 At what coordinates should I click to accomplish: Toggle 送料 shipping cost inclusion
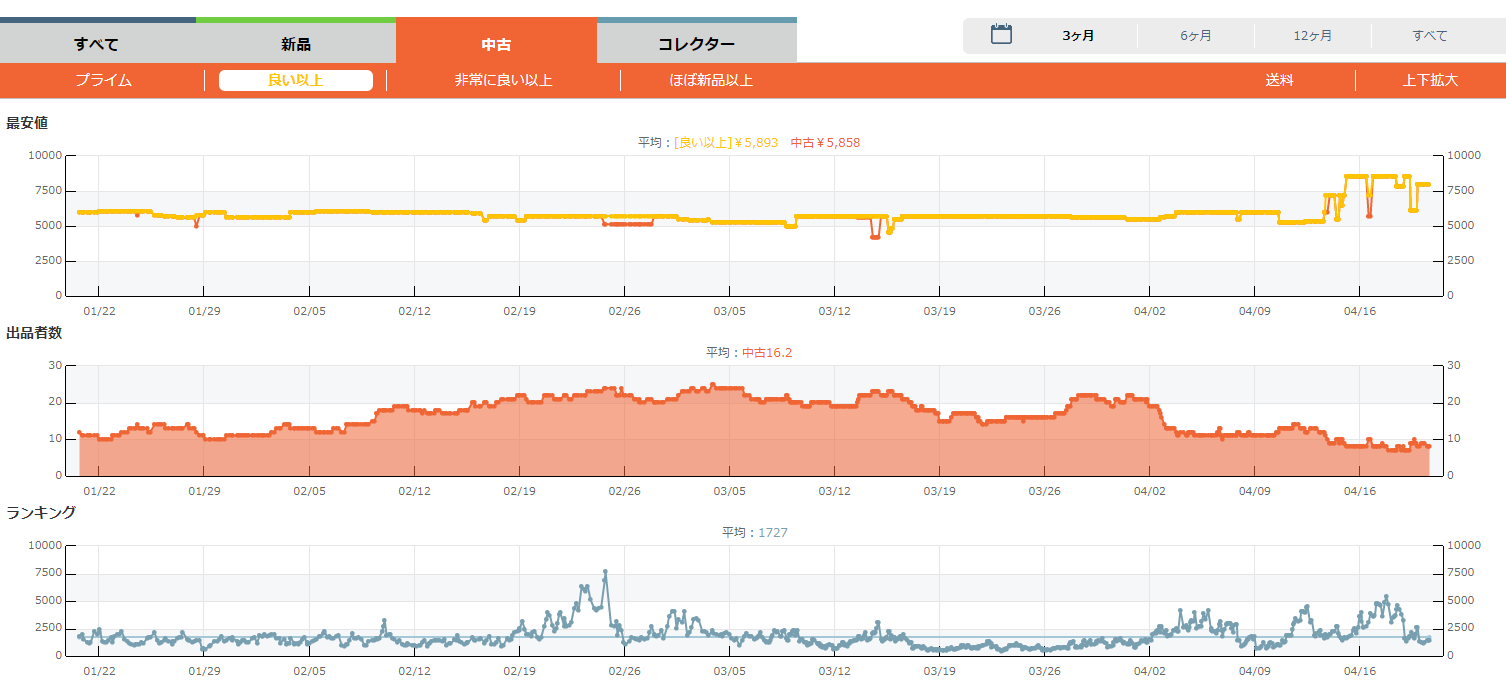coord(1279,80)
